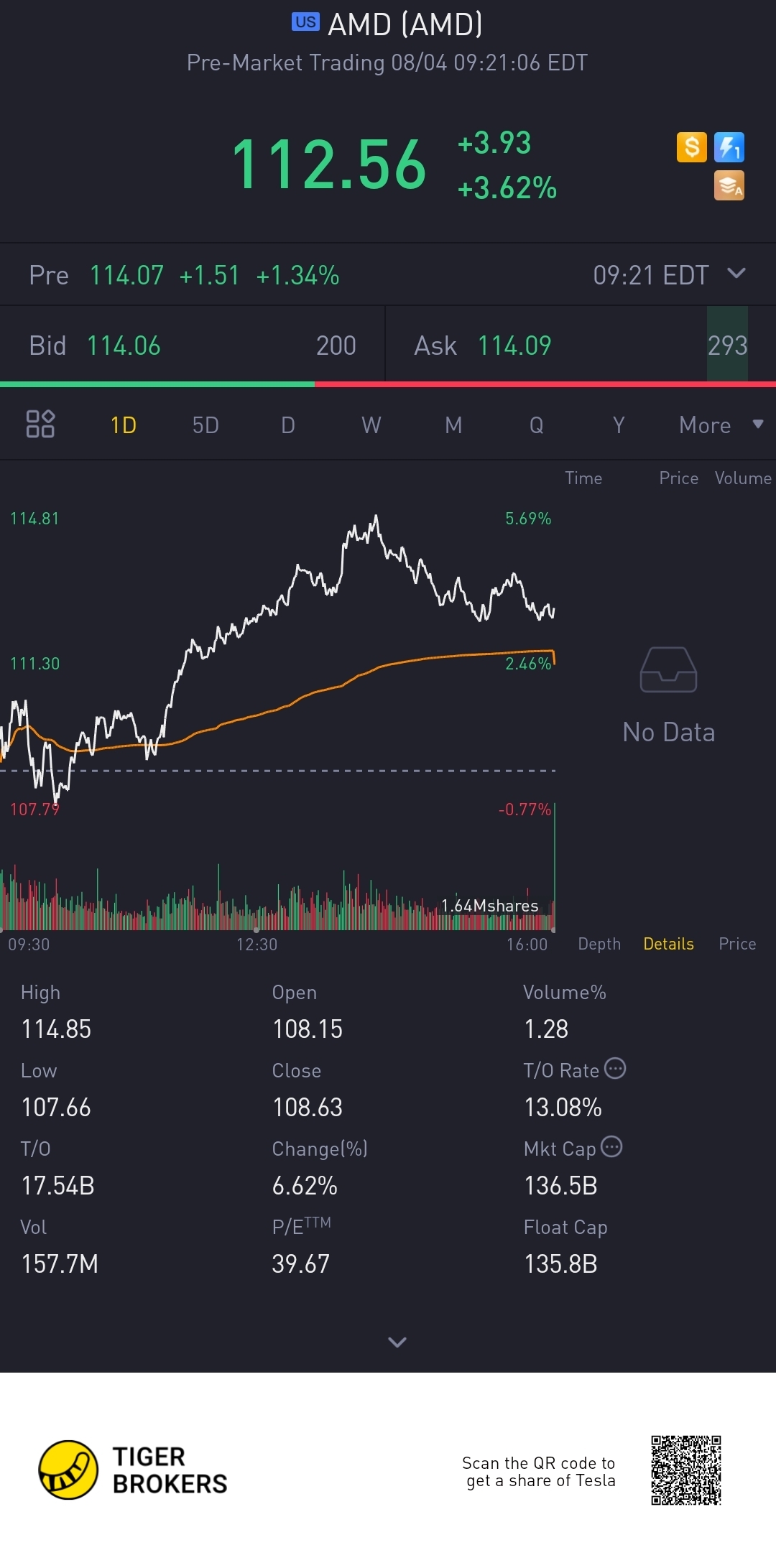Tap the Tesla share QR code

[685, 1470]
